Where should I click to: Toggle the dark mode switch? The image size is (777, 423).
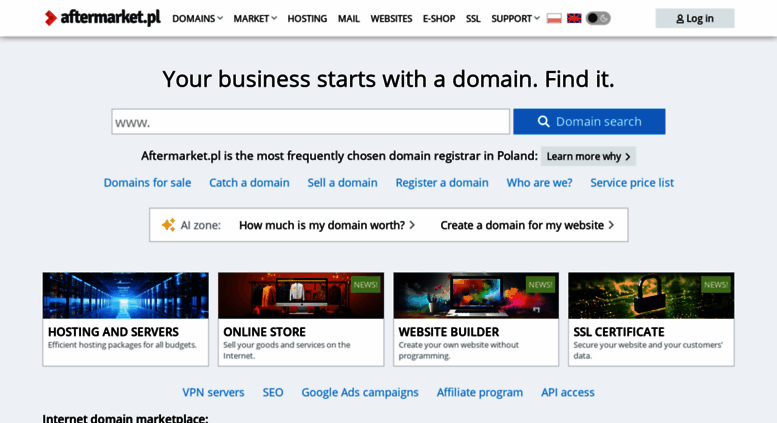(598, 18)
